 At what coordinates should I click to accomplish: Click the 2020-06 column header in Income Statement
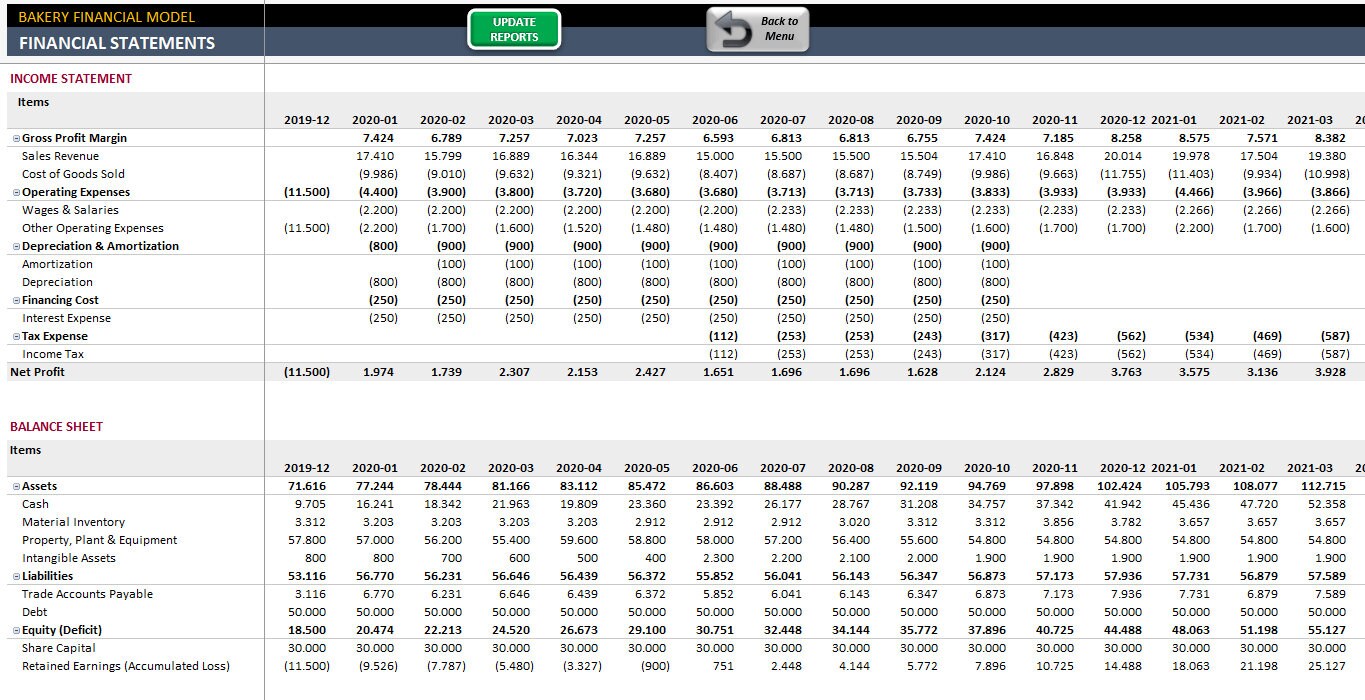(716, 119)
